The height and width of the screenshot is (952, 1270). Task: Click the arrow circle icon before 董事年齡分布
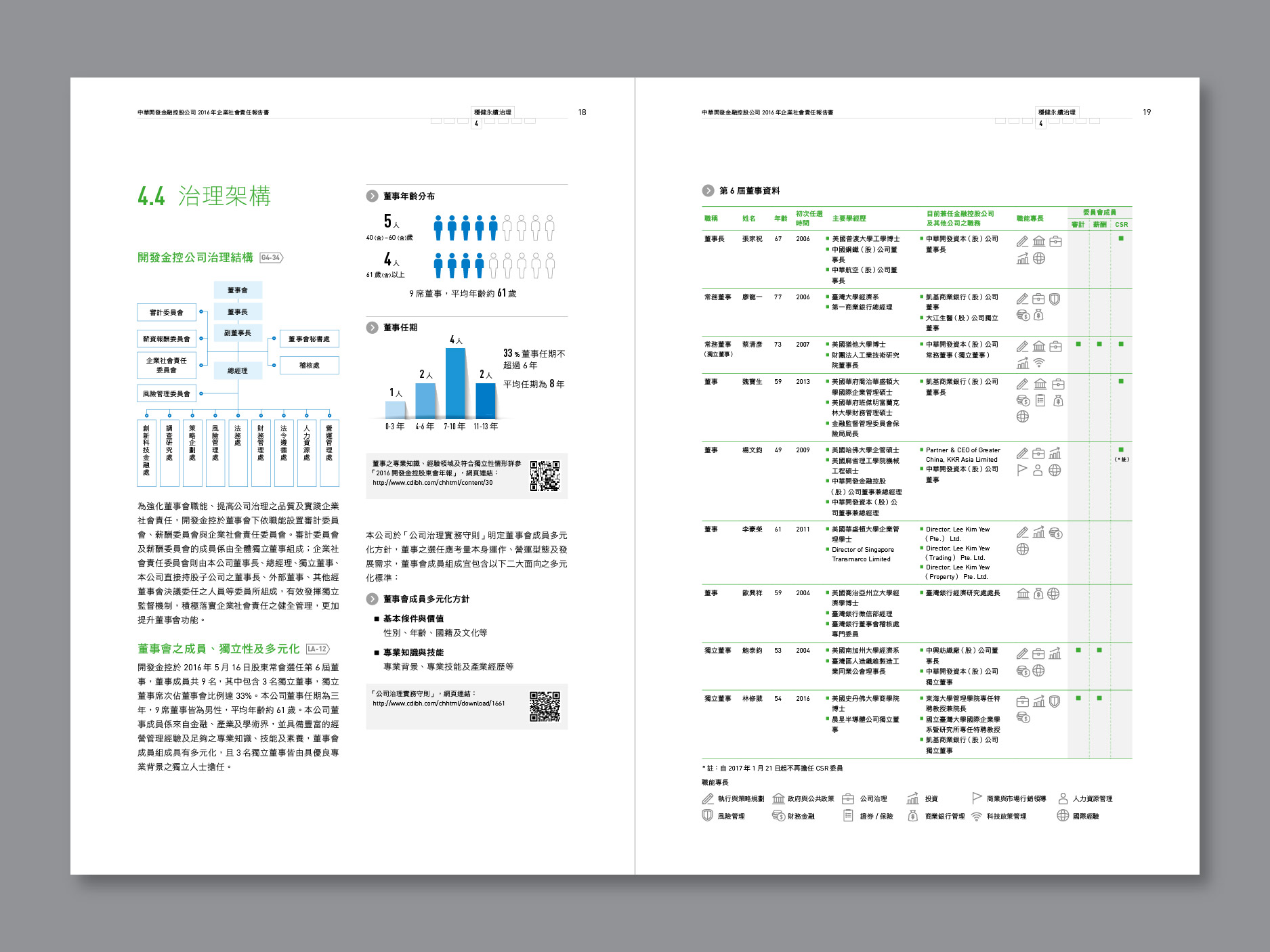point(372,196)
